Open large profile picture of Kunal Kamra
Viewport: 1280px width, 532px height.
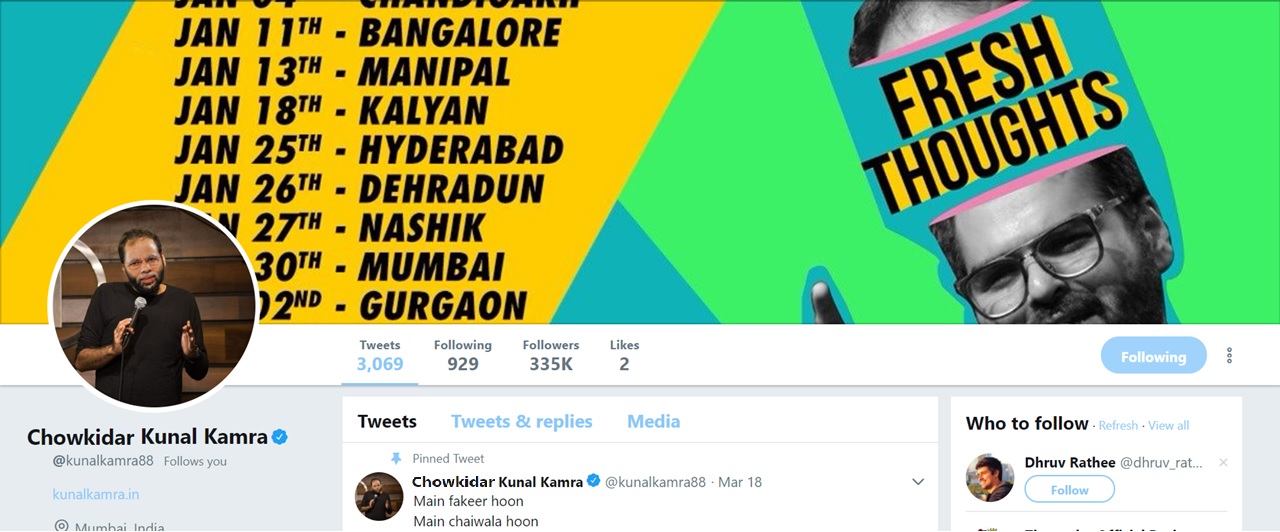[153, 306]
